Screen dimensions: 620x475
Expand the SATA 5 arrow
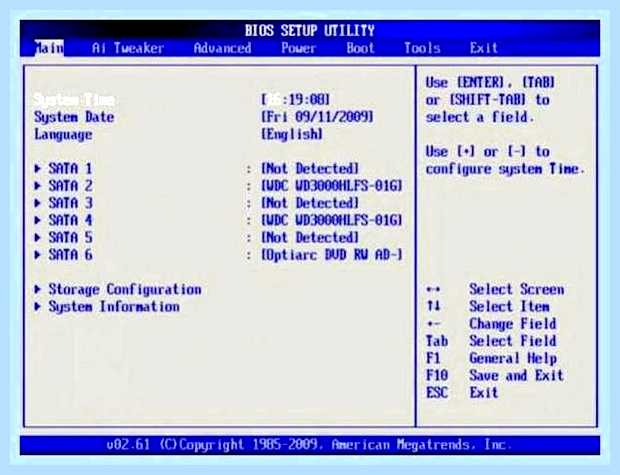pyautogui.click(x=38, y=238)
